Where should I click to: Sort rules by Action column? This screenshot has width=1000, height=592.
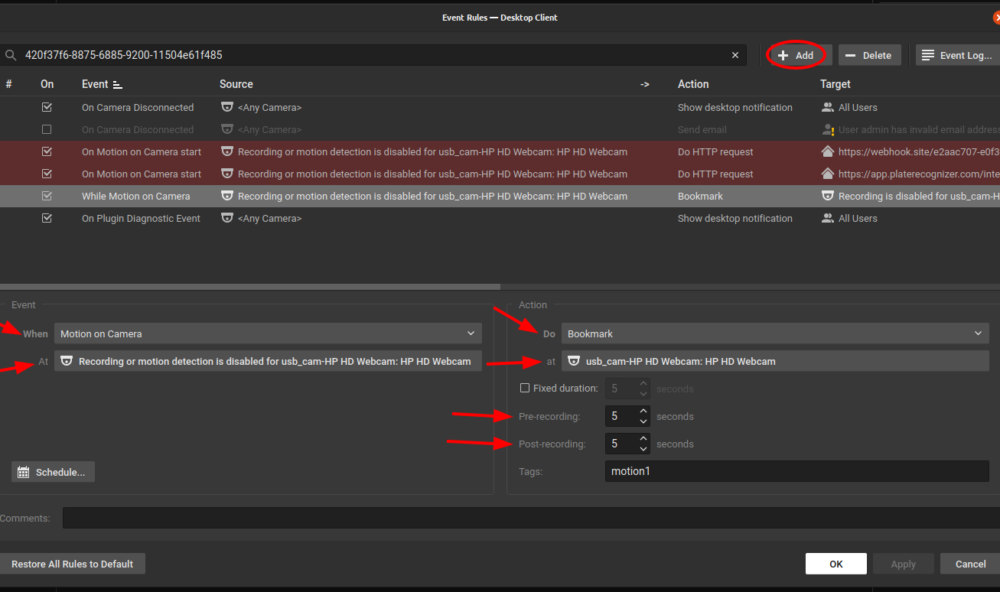[693, 84]
